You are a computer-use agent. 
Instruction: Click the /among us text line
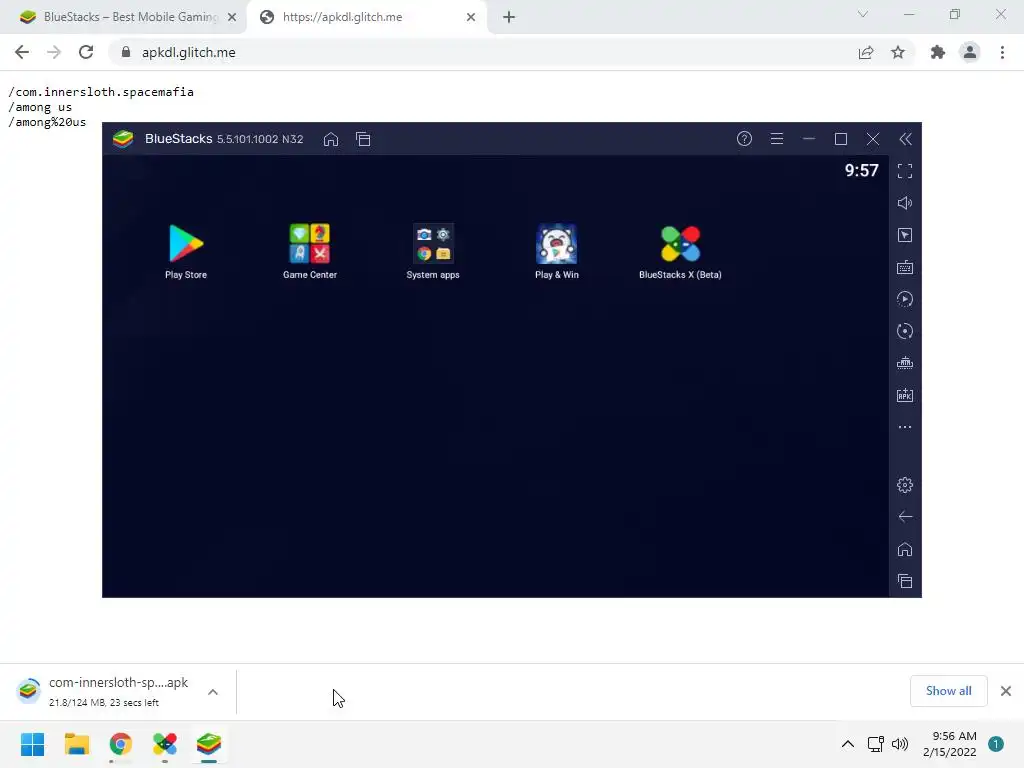[40, 107]
